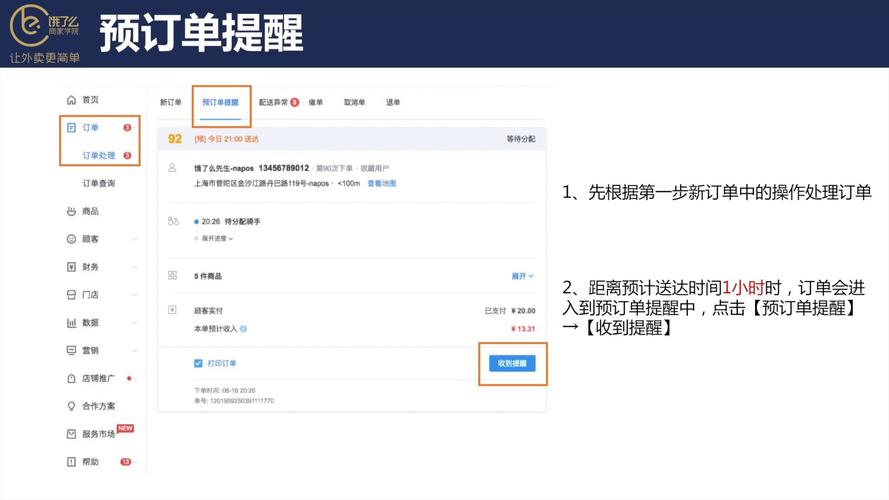Screen dimensions: 889x500
Task: Click the 营销 marketing icon
Action: pos(71,350)
